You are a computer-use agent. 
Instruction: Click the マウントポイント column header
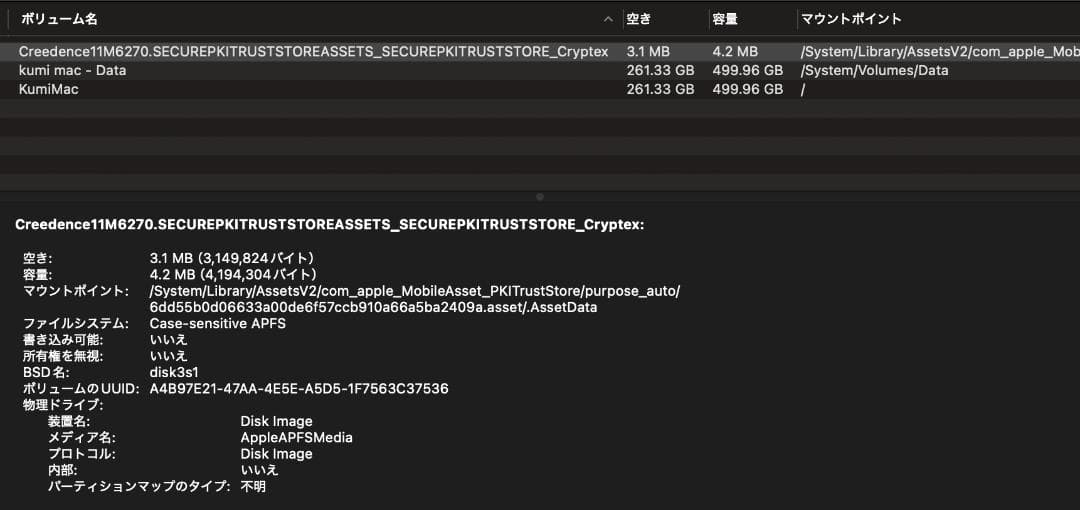pos(851,19)
